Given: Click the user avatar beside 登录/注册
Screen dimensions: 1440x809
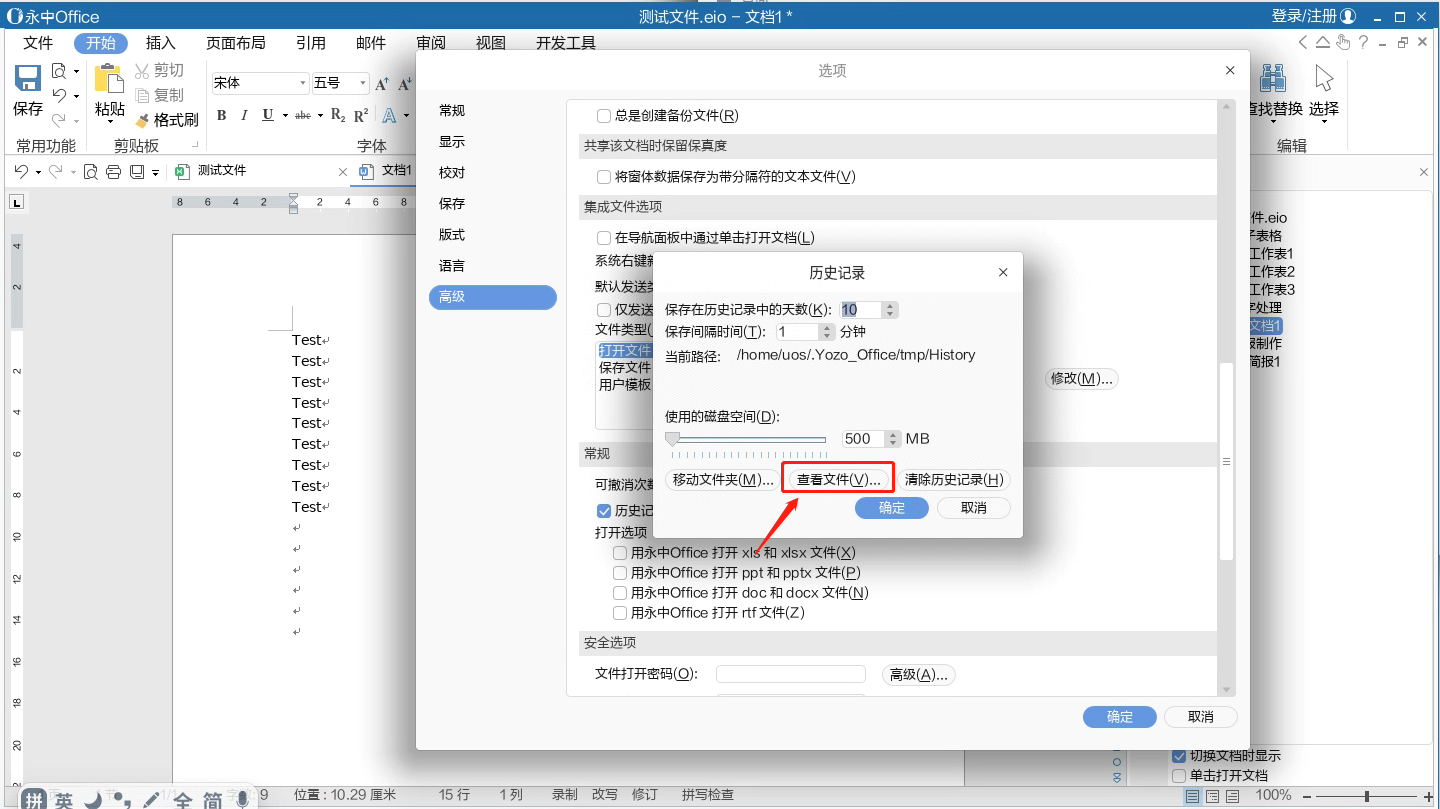Looking at the screenshot, I should point(1348,16).
